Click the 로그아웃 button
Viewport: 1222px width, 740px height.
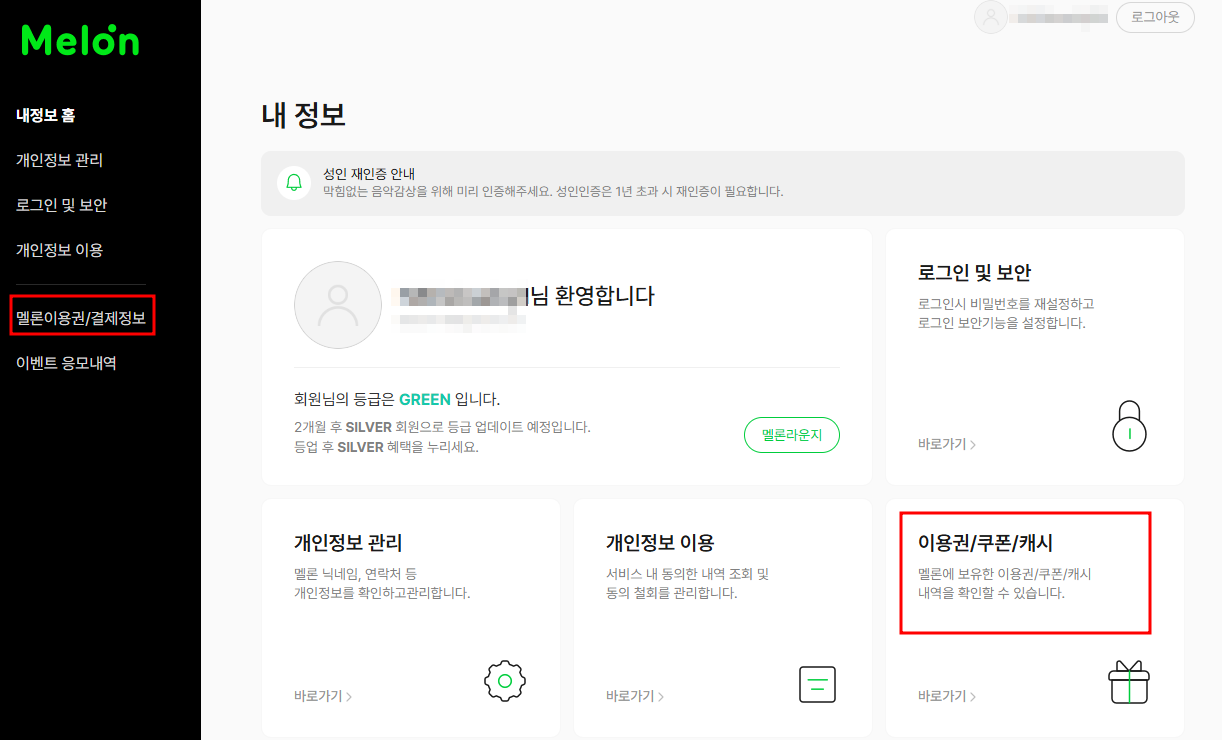[x=1155, y=17]
